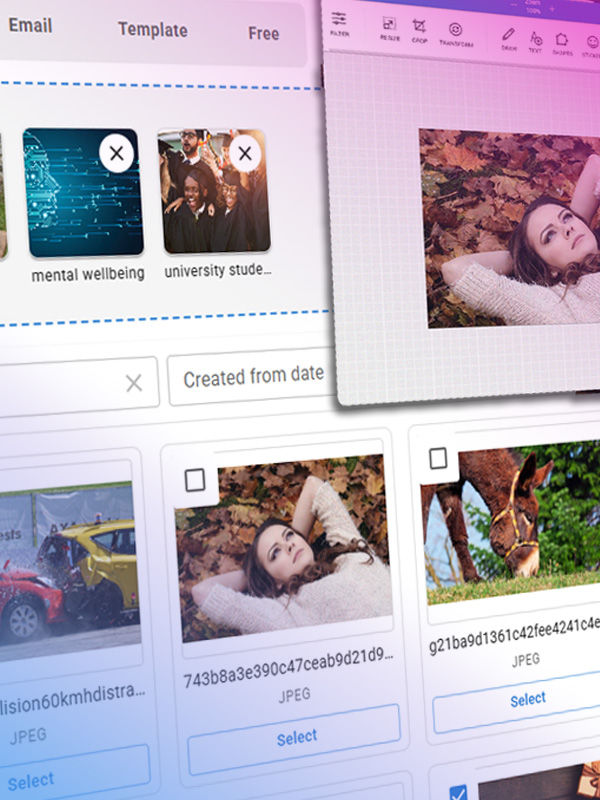Click the 'university stude...' caption
The image size is (600, 800).
217,270
